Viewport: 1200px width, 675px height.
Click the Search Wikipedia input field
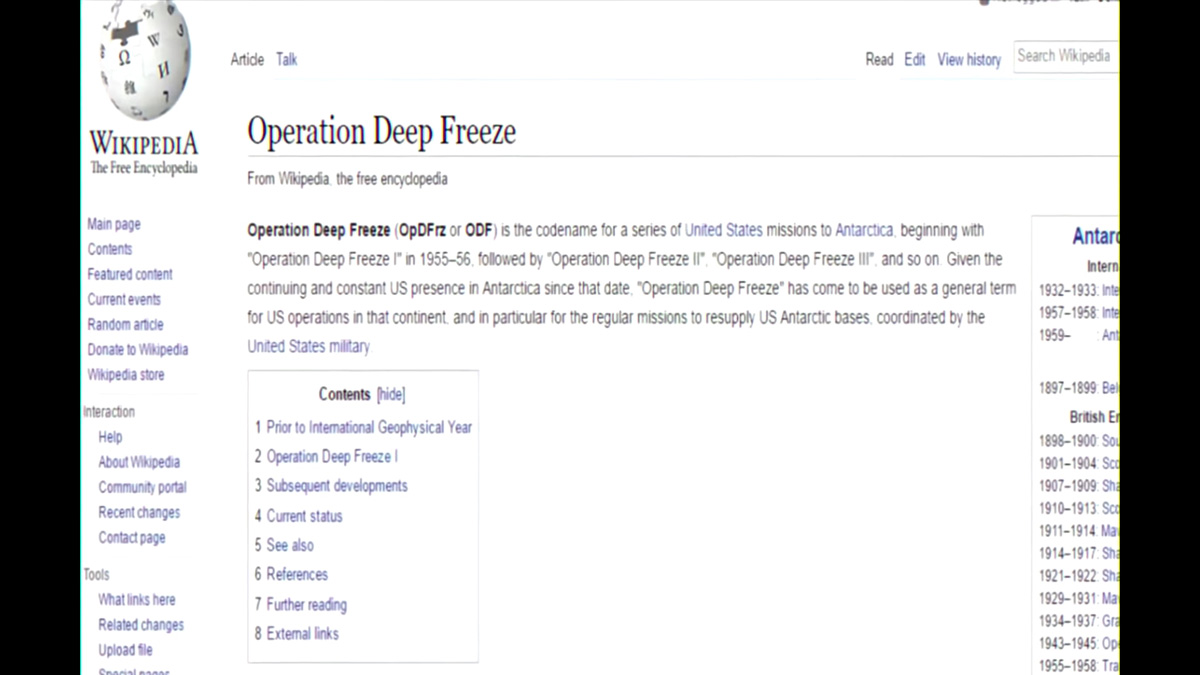tap(1063, 56)
